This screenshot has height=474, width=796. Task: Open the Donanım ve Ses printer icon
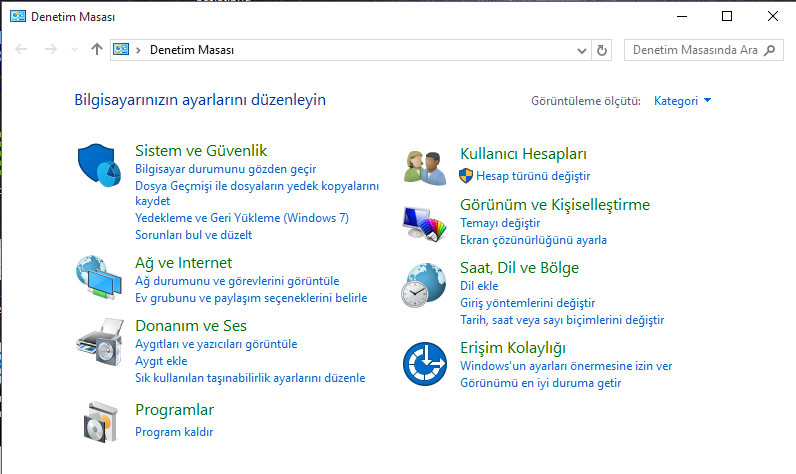[x=100, y=342]
